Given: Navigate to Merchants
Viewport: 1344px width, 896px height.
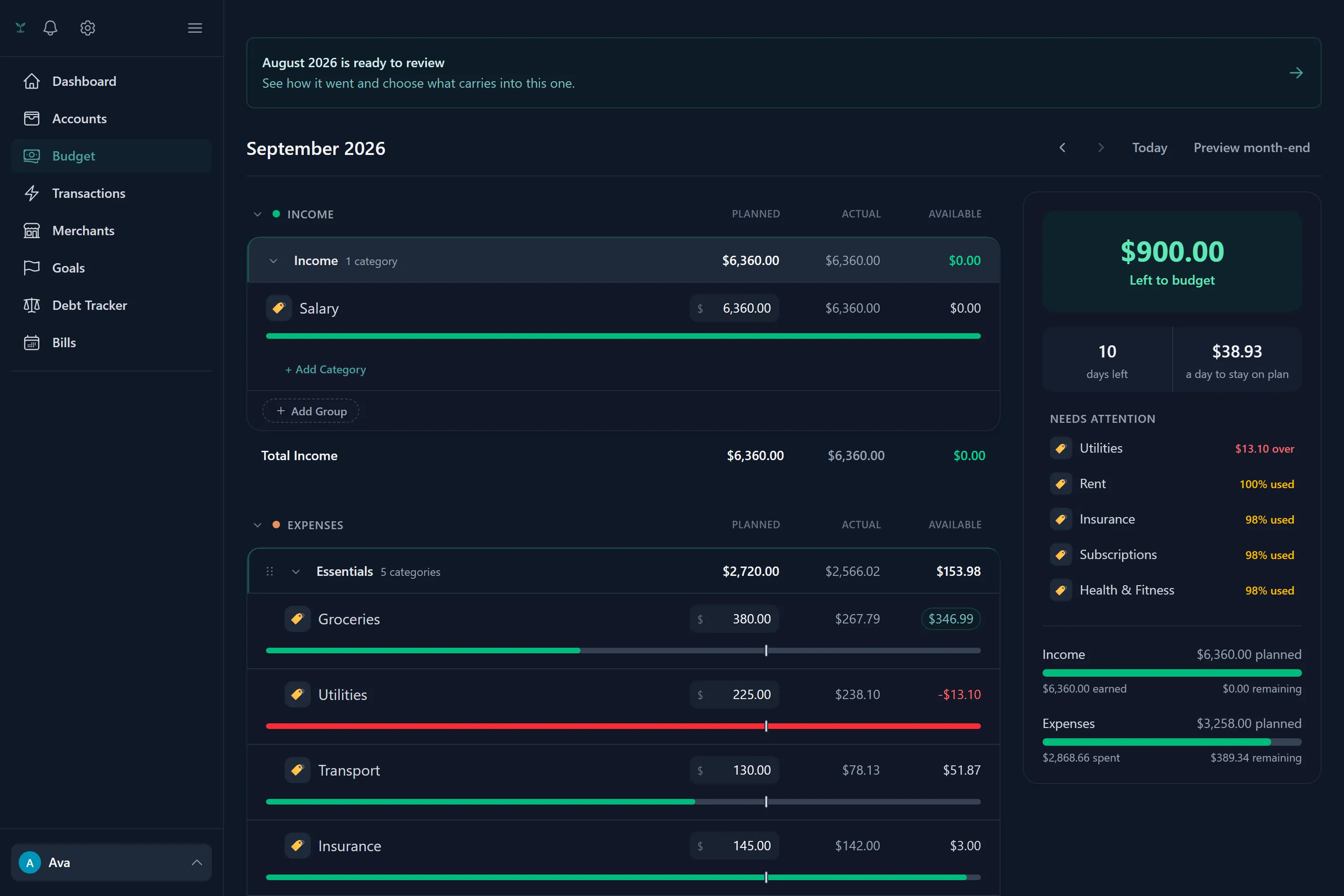Looking at the screenshot, I should (x=112, y=230).
